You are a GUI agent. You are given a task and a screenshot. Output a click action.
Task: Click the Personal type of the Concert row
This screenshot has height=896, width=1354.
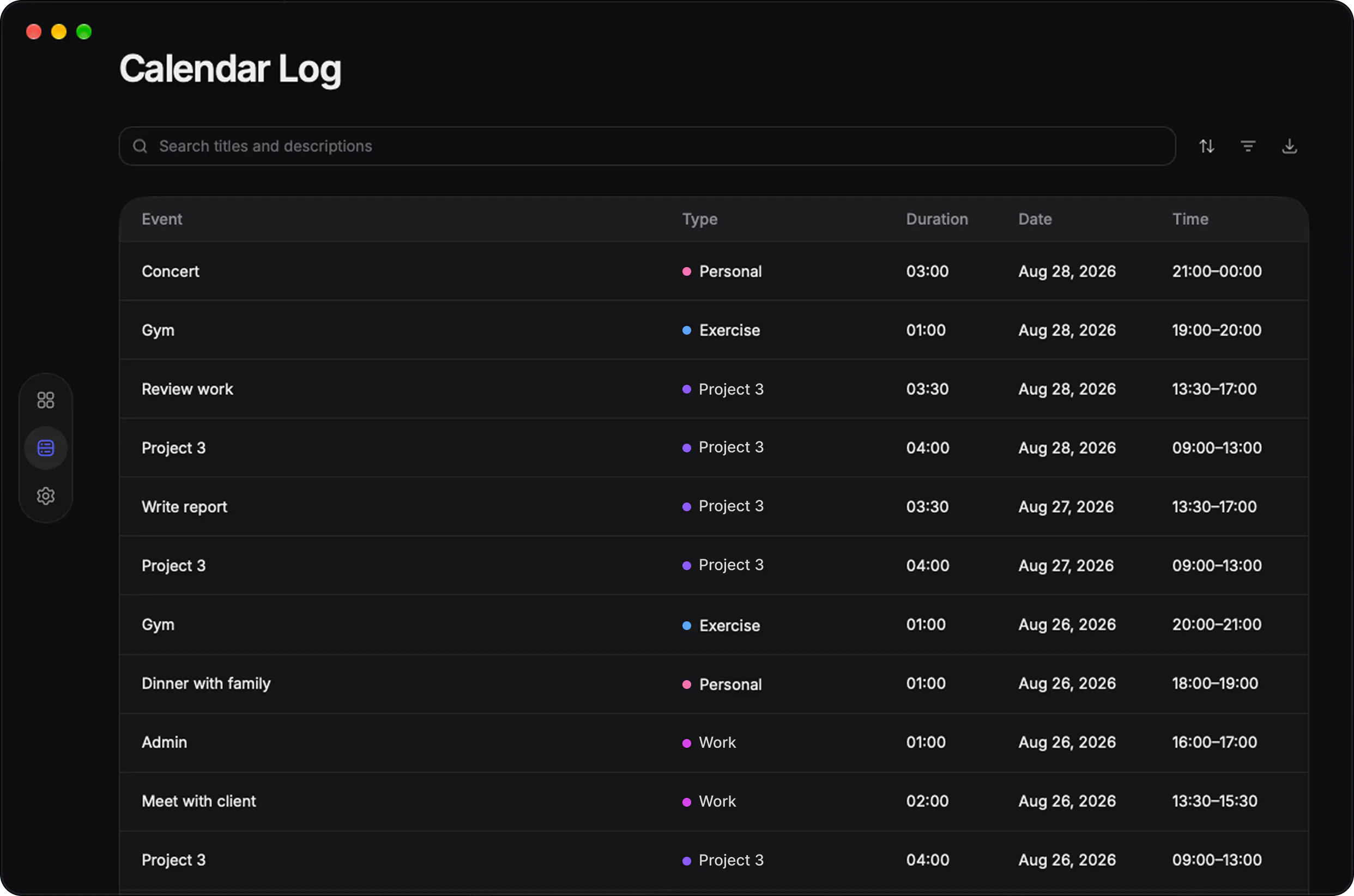[x=730, y=271]
